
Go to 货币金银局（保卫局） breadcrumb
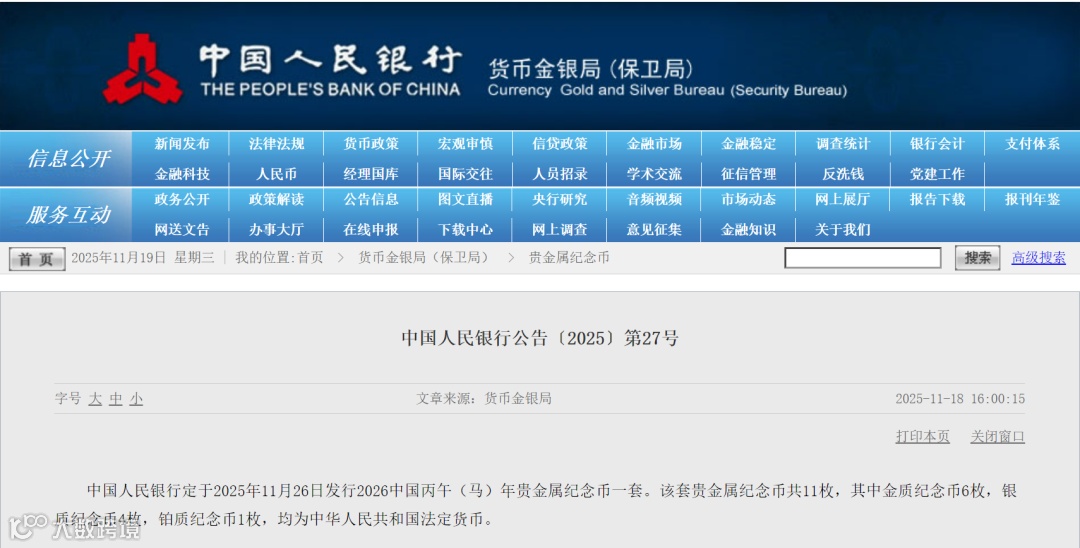(426, 257)
